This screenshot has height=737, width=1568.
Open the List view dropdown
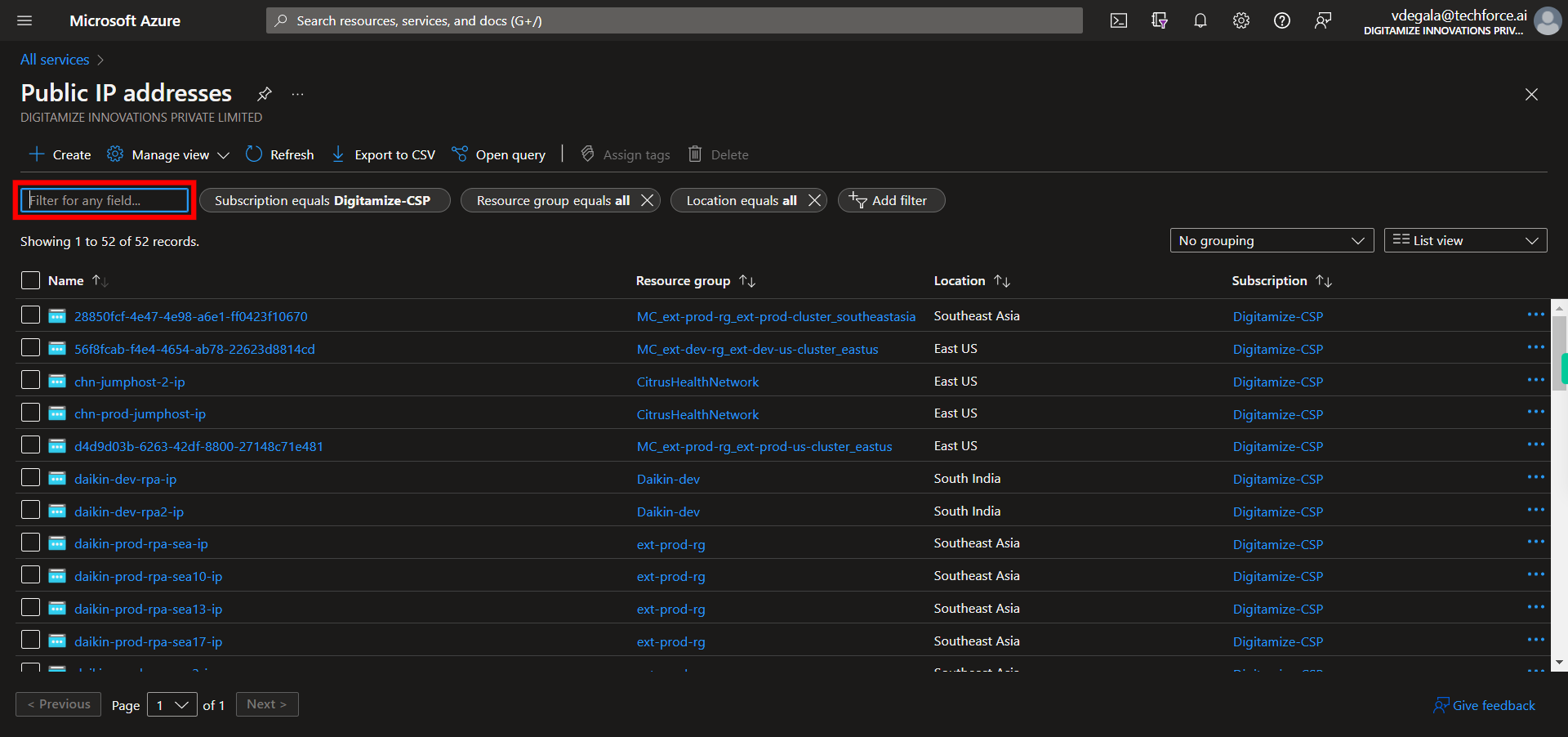pyautogui.click(x=1465, y=240)
